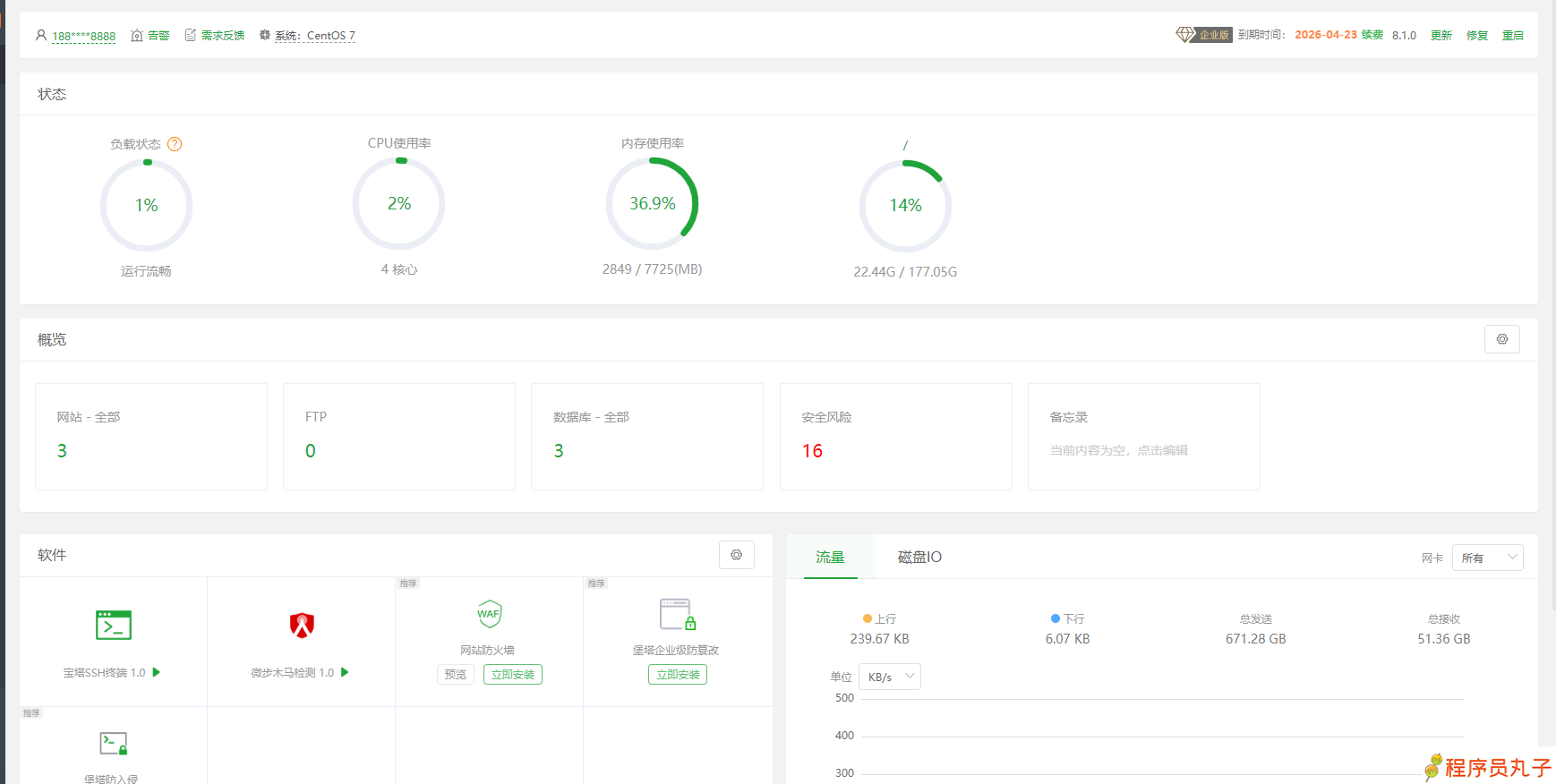Click the help question mark beside 负载状态
Image resolution: width=1556 pixels, height=784 pixels.
(x=175, y=144)
